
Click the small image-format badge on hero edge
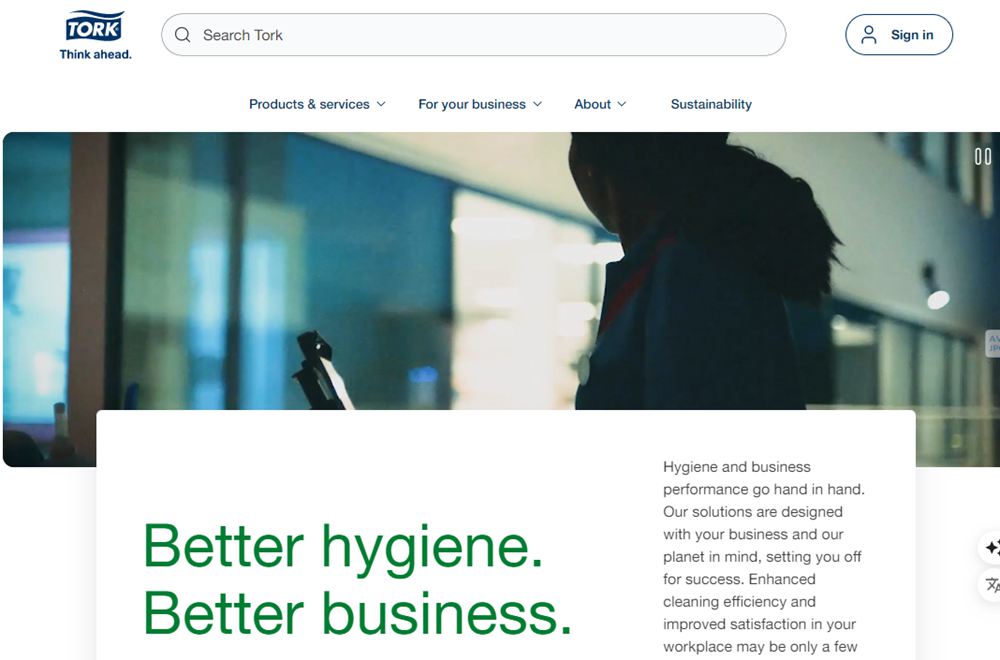993,343
